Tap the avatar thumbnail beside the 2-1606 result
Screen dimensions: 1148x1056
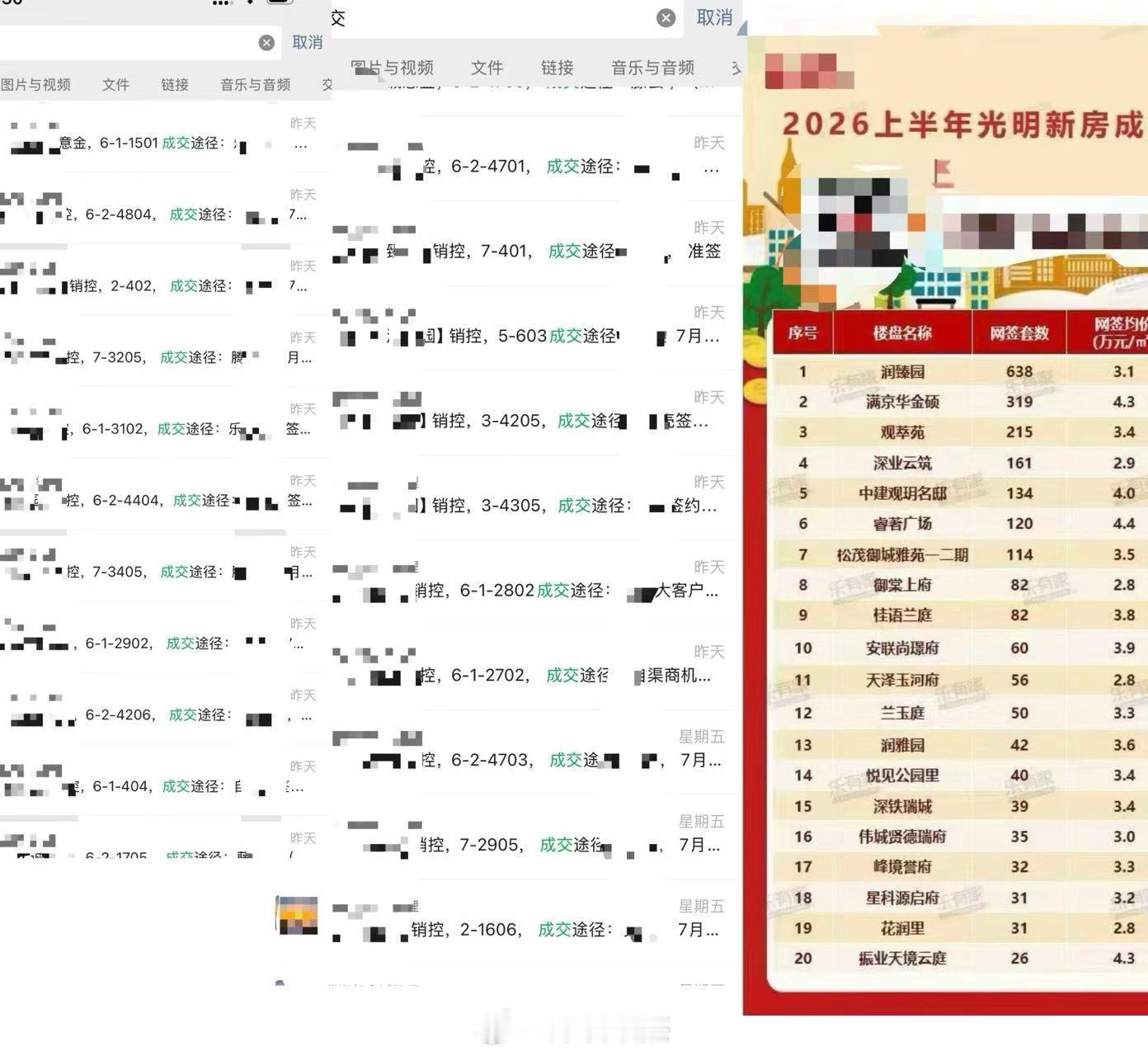point(298,916)
